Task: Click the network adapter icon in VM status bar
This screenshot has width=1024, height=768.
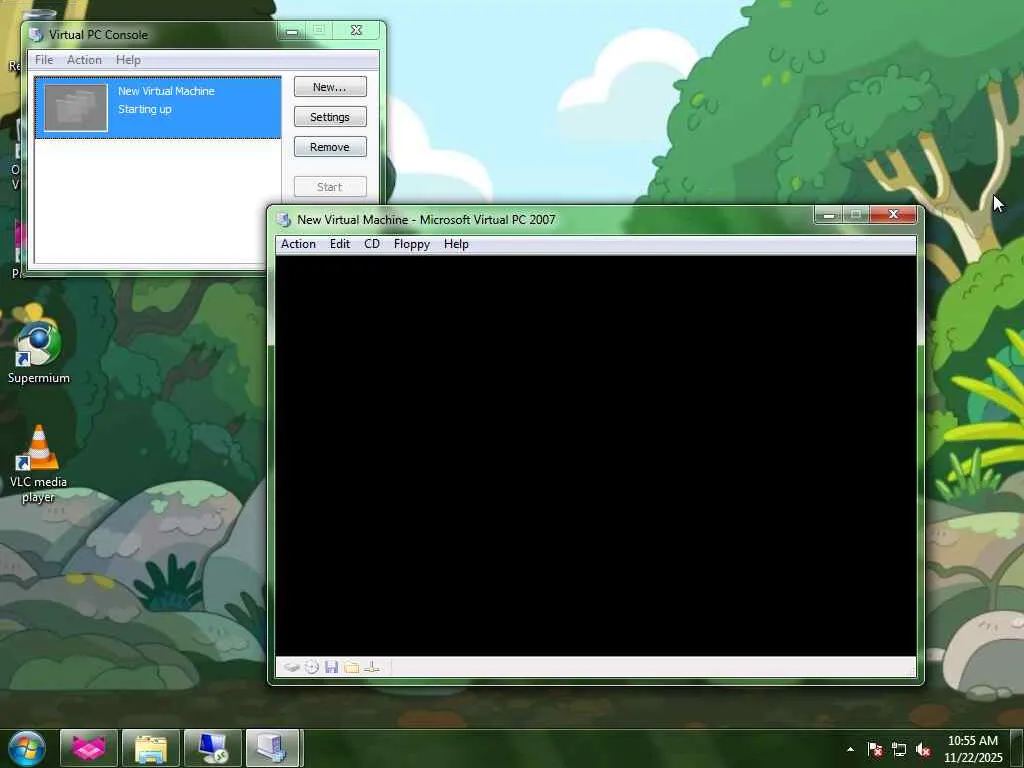Action: pos(372,667)
